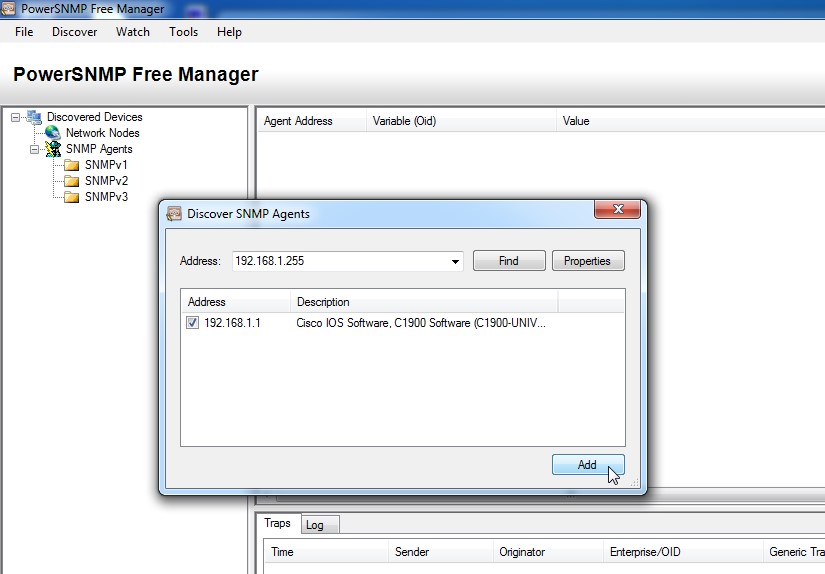Click the dialog's Address column header
Screen dimensions: 825x574
pos(236,302)
